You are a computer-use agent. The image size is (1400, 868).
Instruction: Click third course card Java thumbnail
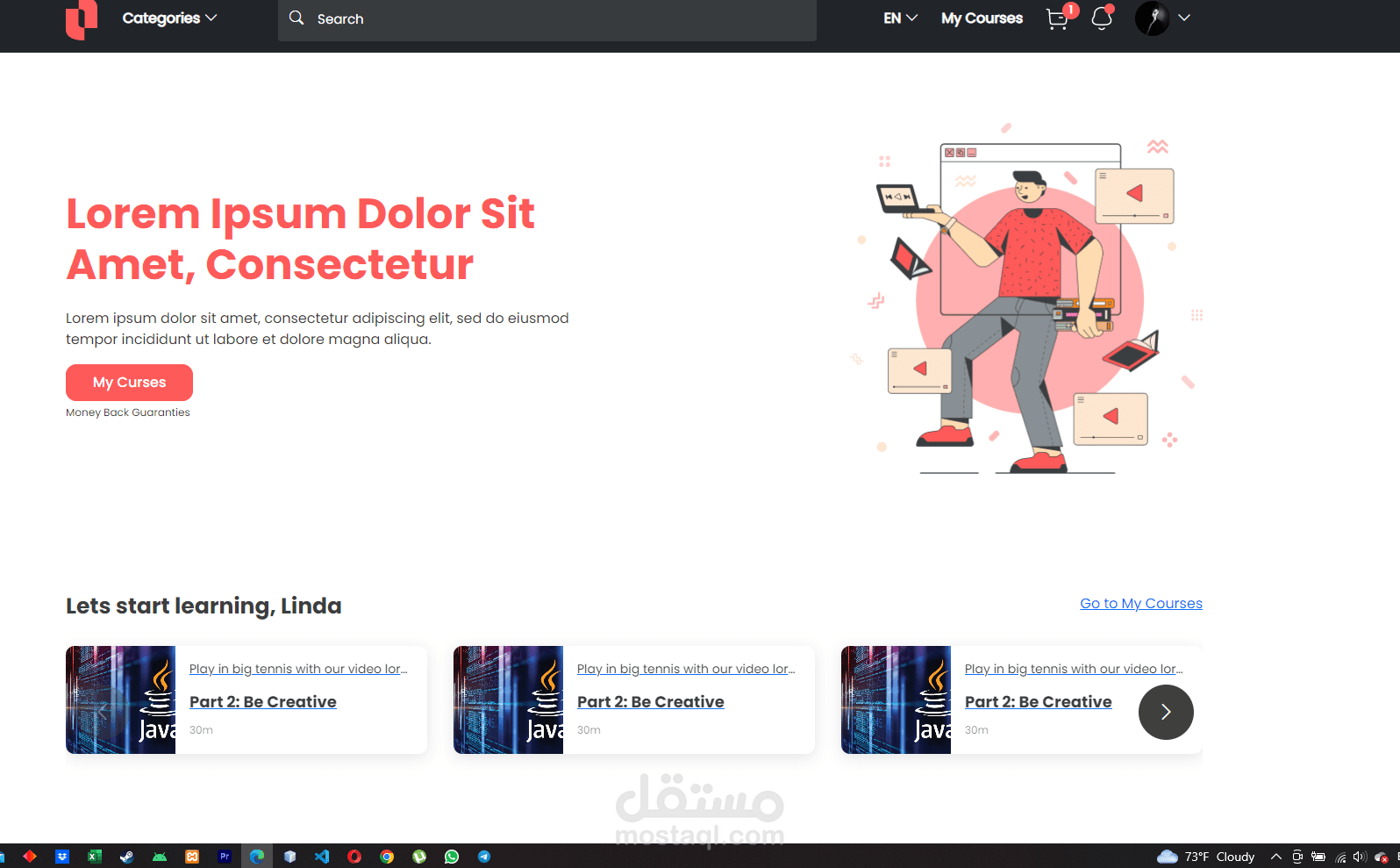click(x=896, y=700)
